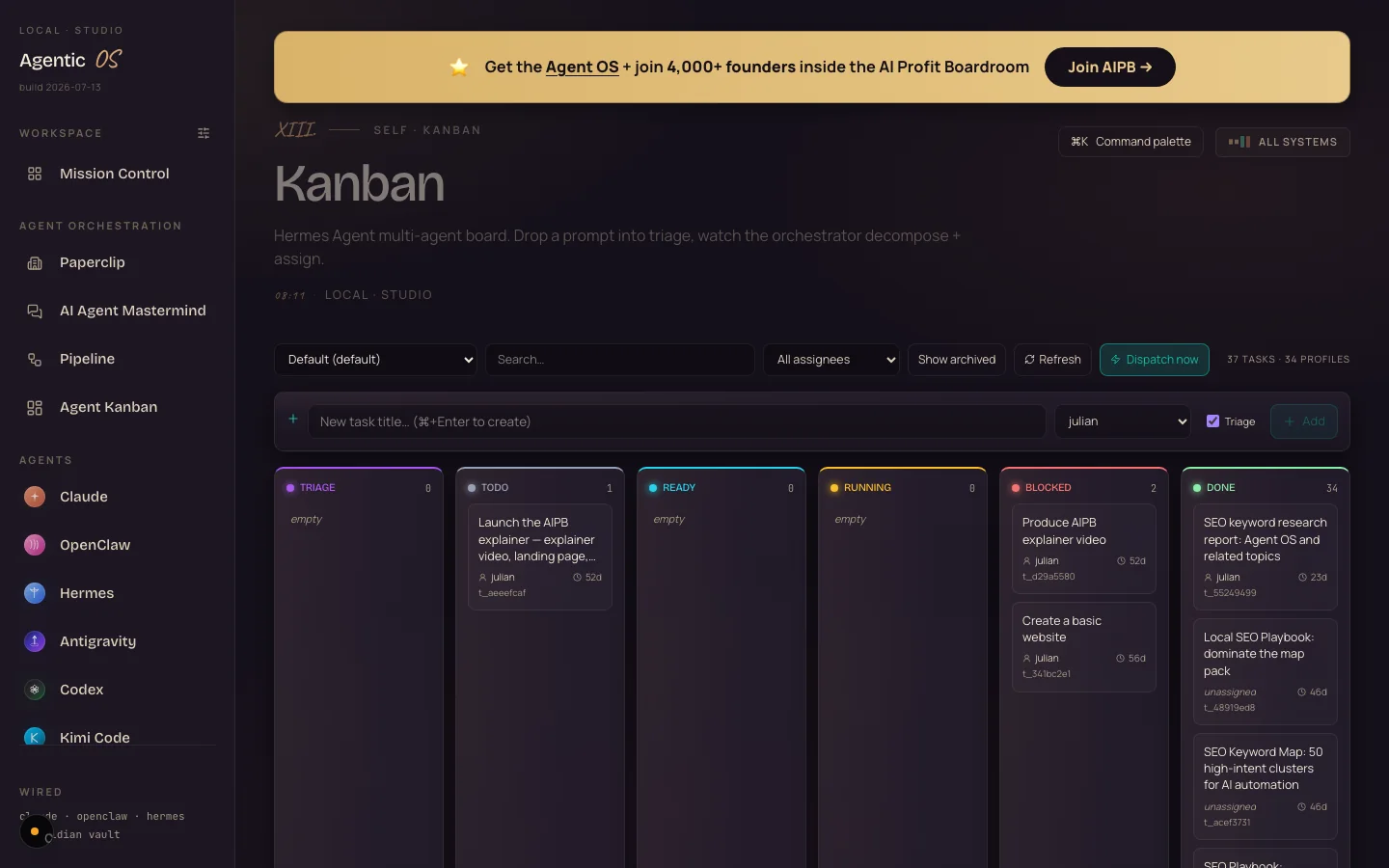Image resolution: width=1389 pixels, height=868 pixels.
Task: Select the Hermes agent avatar
Action: (x=35, y=593)
